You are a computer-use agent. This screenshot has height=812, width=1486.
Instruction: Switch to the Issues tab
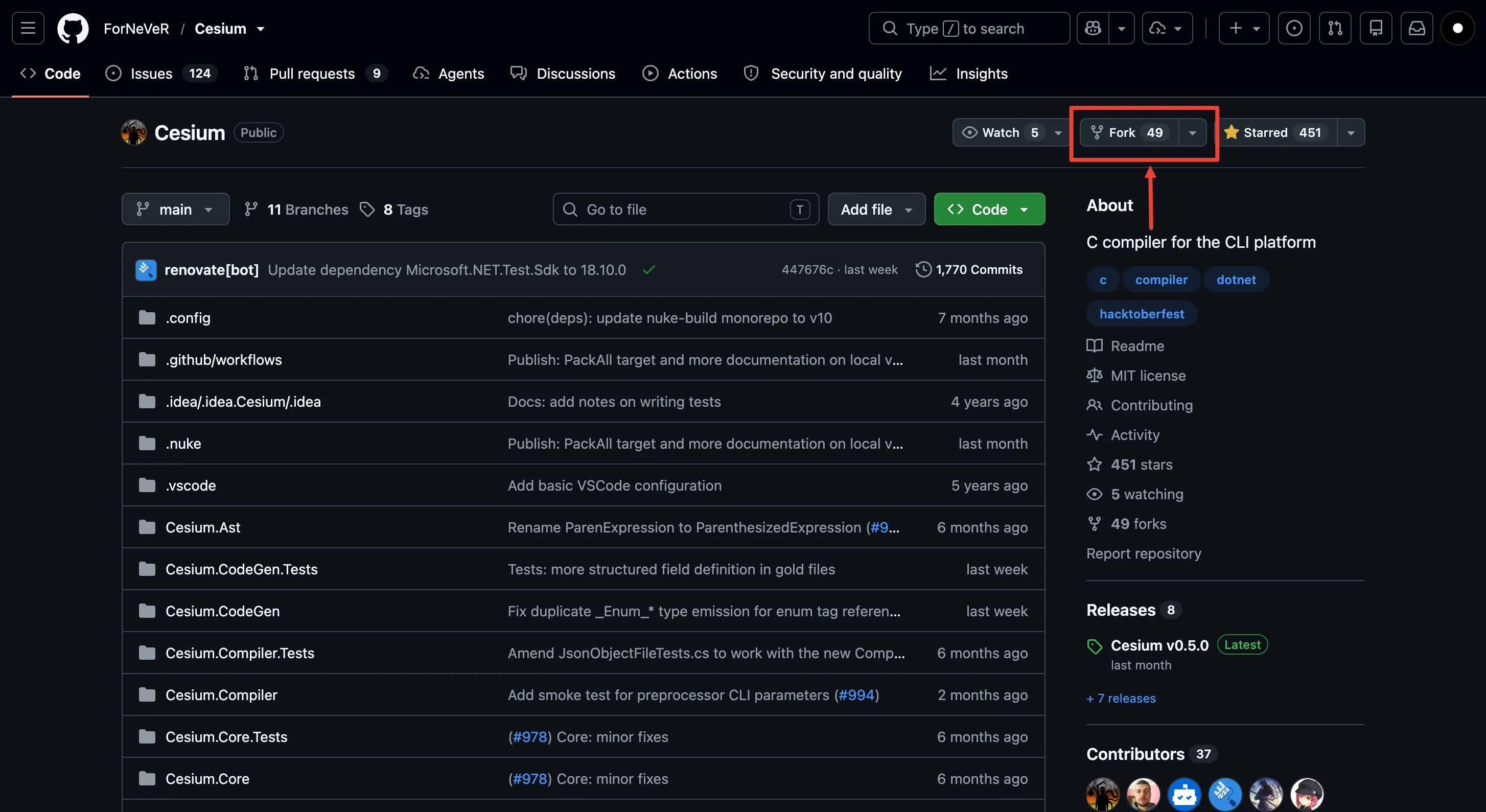(x=161, y=74)
